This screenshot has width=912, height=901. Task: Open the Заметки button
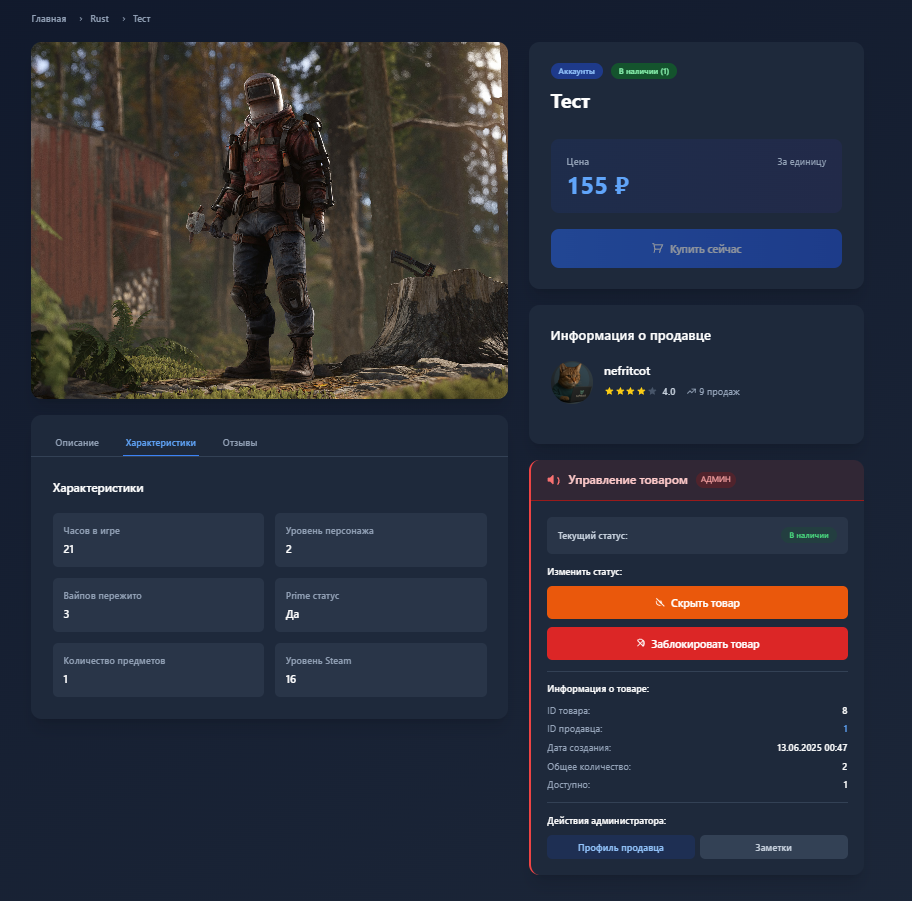(x=774, y=847)
